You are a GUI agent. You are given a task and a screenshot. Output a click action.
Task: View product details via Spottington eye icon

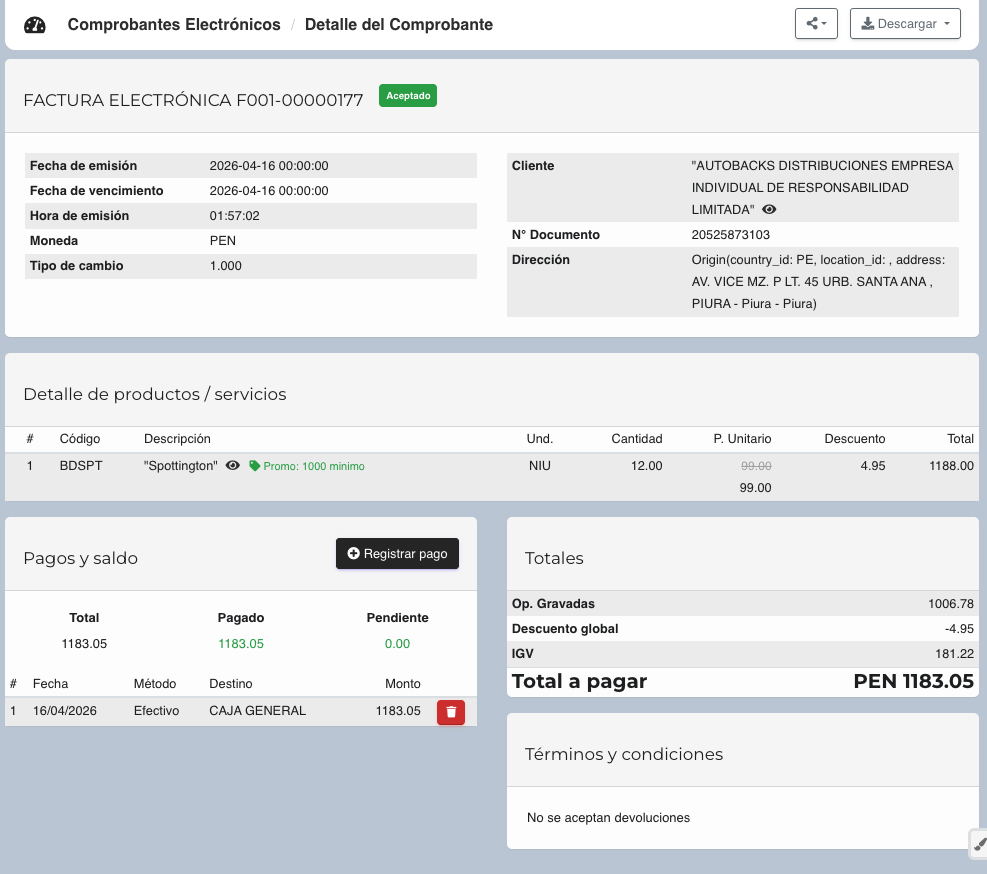(x=233, y=466)
